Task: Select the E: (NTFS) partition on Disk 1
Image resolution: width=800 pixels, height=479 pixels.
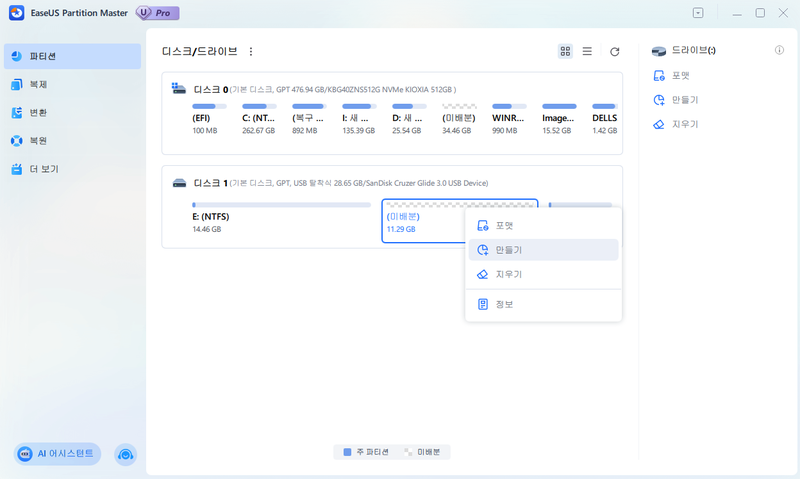Action: 281,221
